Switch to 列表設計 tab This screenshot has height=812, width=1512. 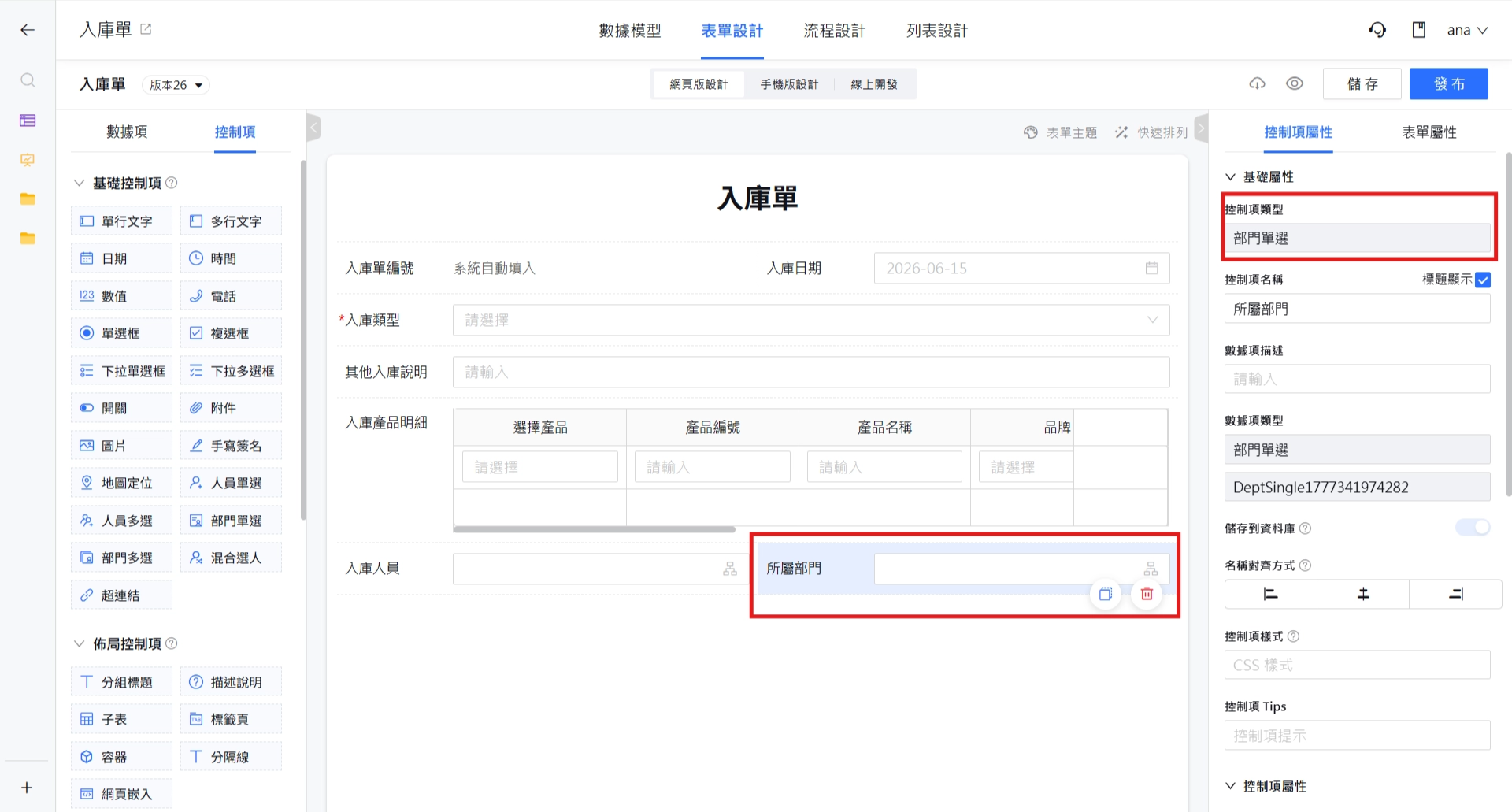pyautogui.click(x=937, y=31)
